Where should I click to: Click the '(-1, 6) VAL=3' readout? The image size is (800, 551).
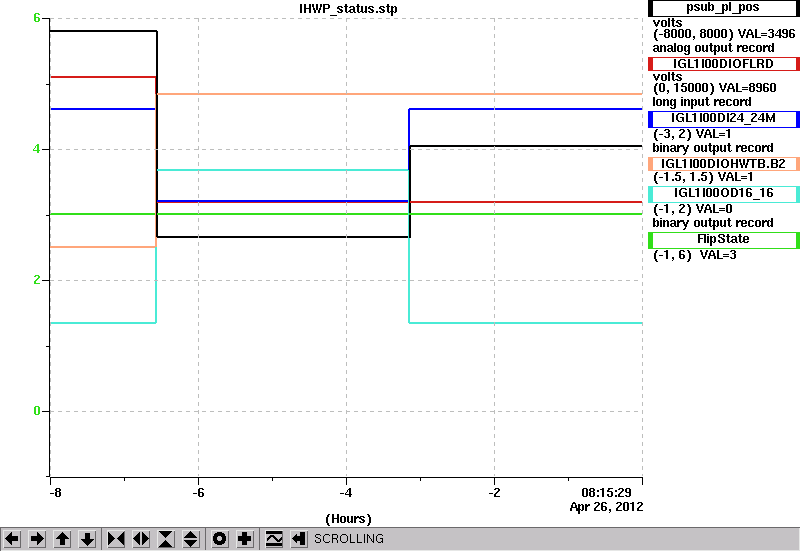click(694, 255)
